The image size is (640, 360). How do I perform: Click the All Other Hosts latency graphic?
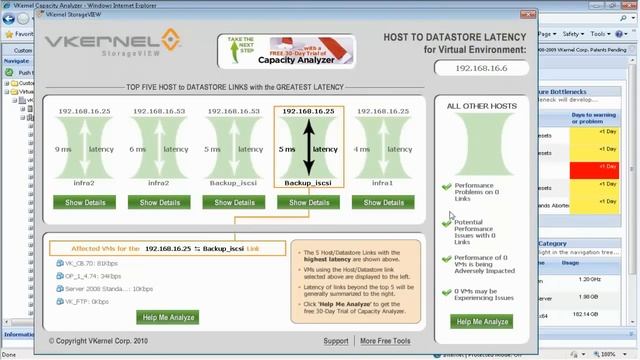click(x=484, y=144)
